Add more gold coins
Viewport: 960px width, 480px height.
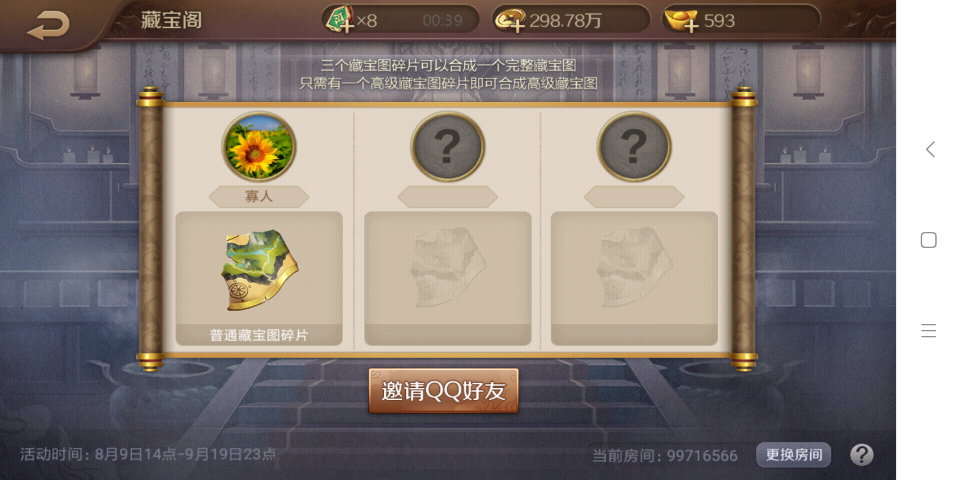[510, 20]
